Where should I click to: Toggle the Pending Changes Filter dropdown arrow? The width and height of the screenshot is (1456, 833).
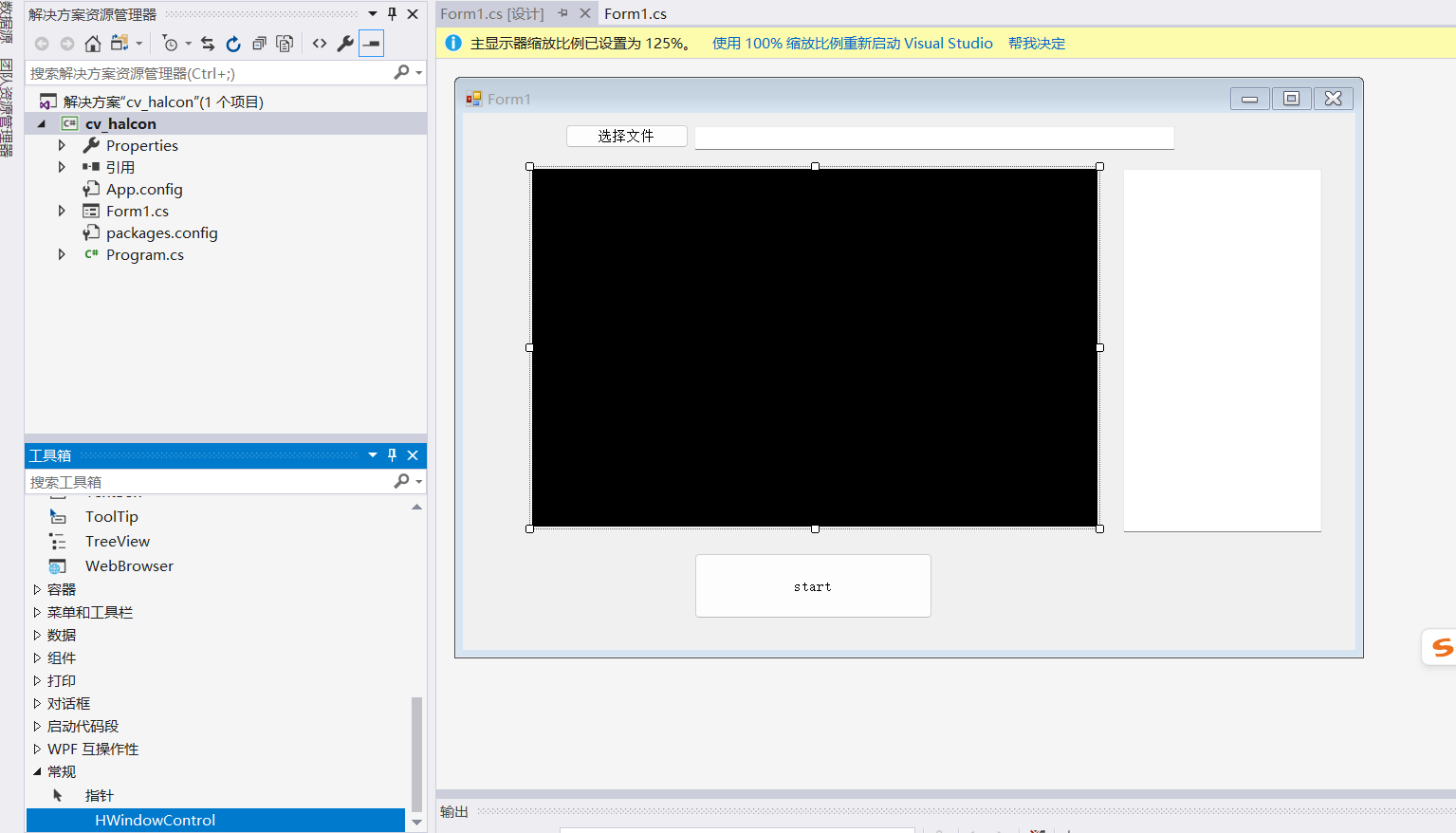(x=188, y=43)
